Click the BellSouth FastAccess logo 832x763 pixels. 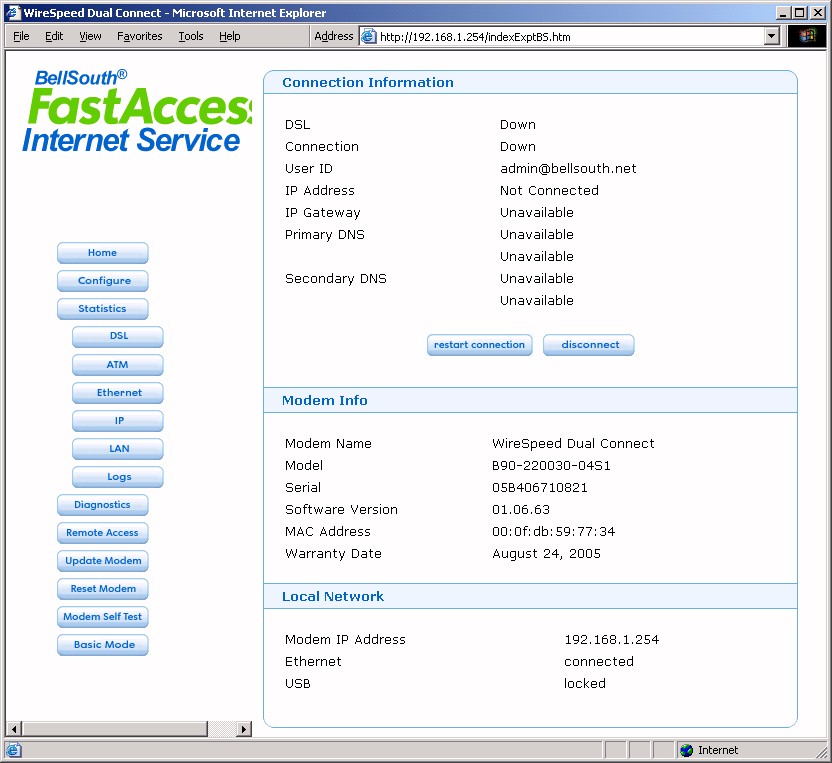pos(137,111)
